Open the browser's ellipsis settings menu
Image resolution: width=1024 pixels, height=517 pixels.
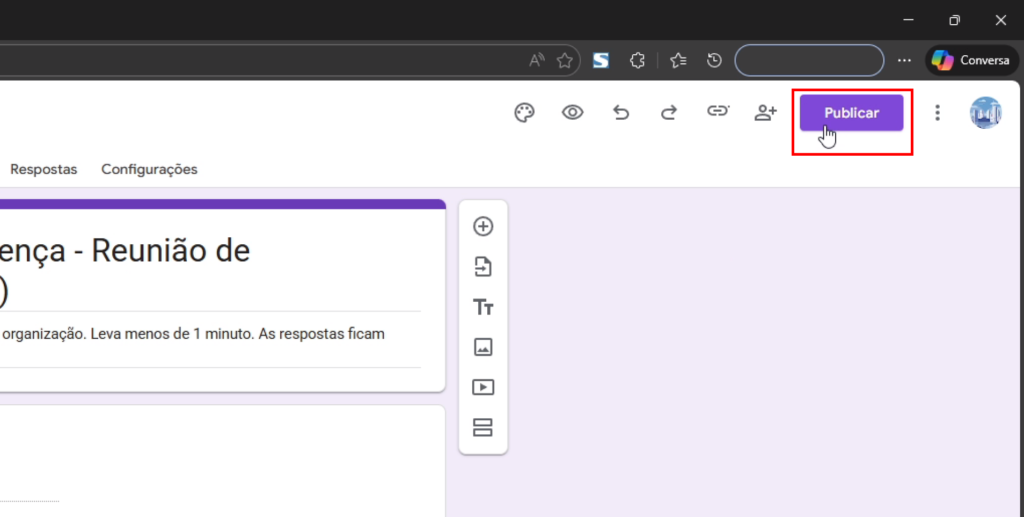pyautogui.click(x=904, y=60)
